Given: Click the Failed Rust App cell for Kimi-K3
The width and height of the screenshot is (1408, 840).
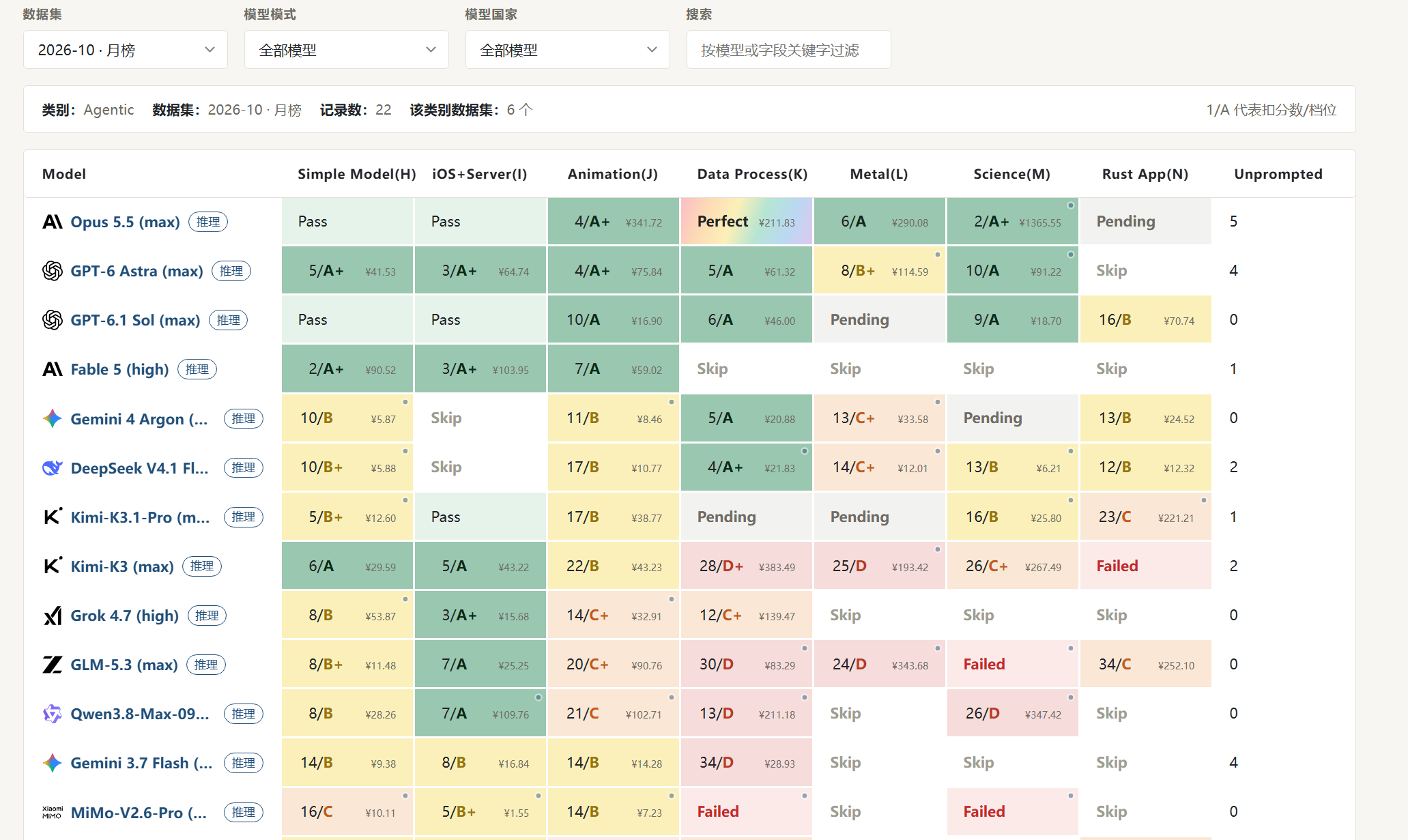Looking at the screenshot, I should (x=1146, y=566).
